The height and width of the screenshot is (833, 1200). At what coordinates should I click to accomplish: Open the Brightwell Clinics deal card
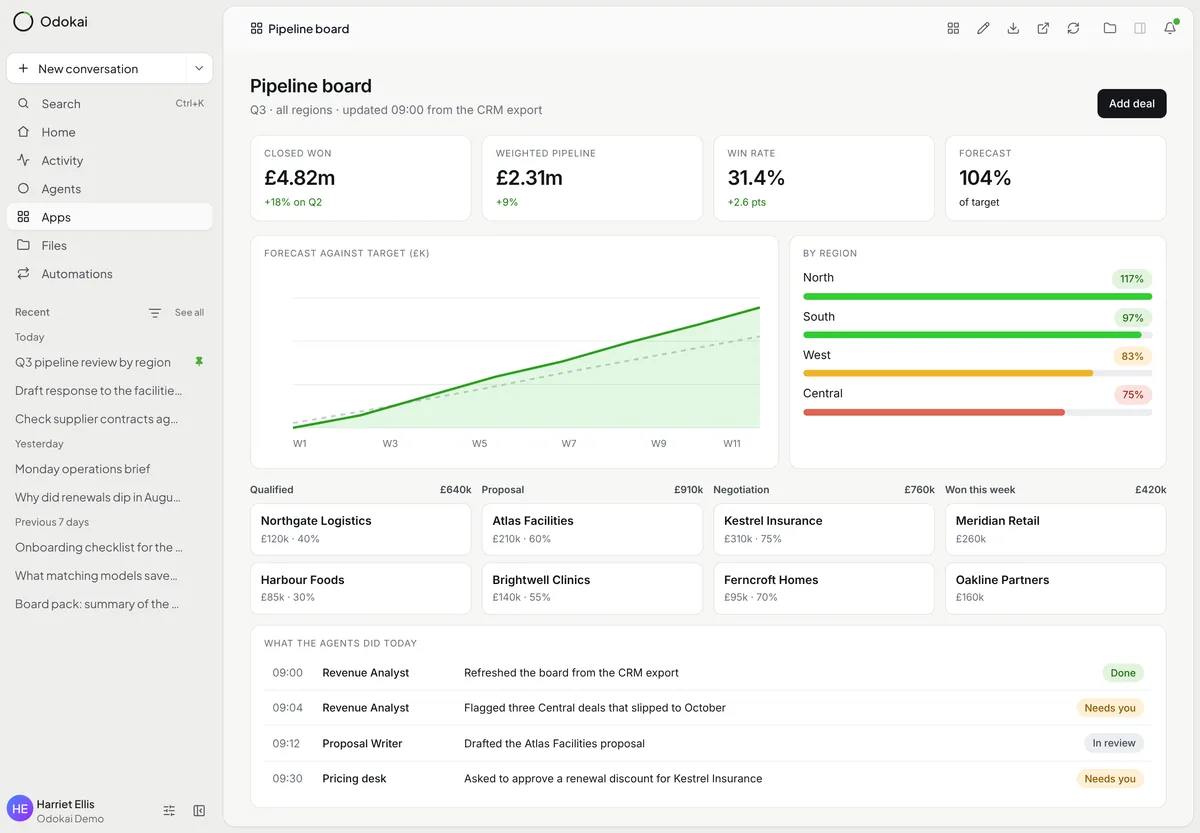(592, 588)
